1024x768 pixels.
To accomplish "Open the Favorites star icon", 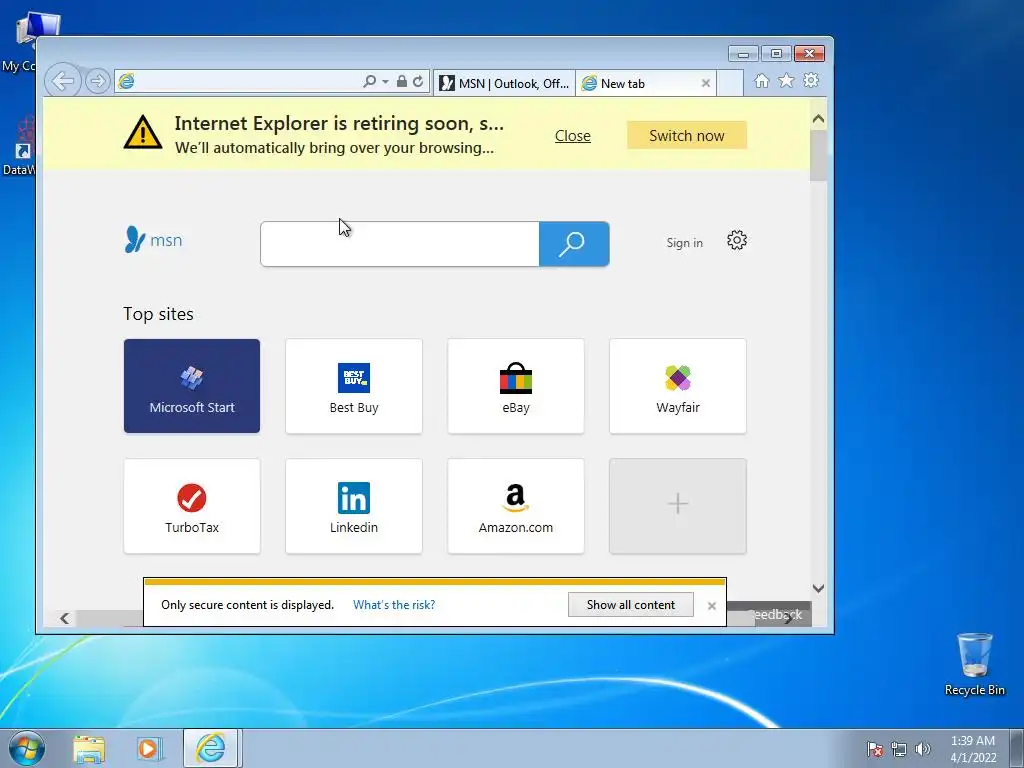I will pyautogui.click(x=786, y=80).
